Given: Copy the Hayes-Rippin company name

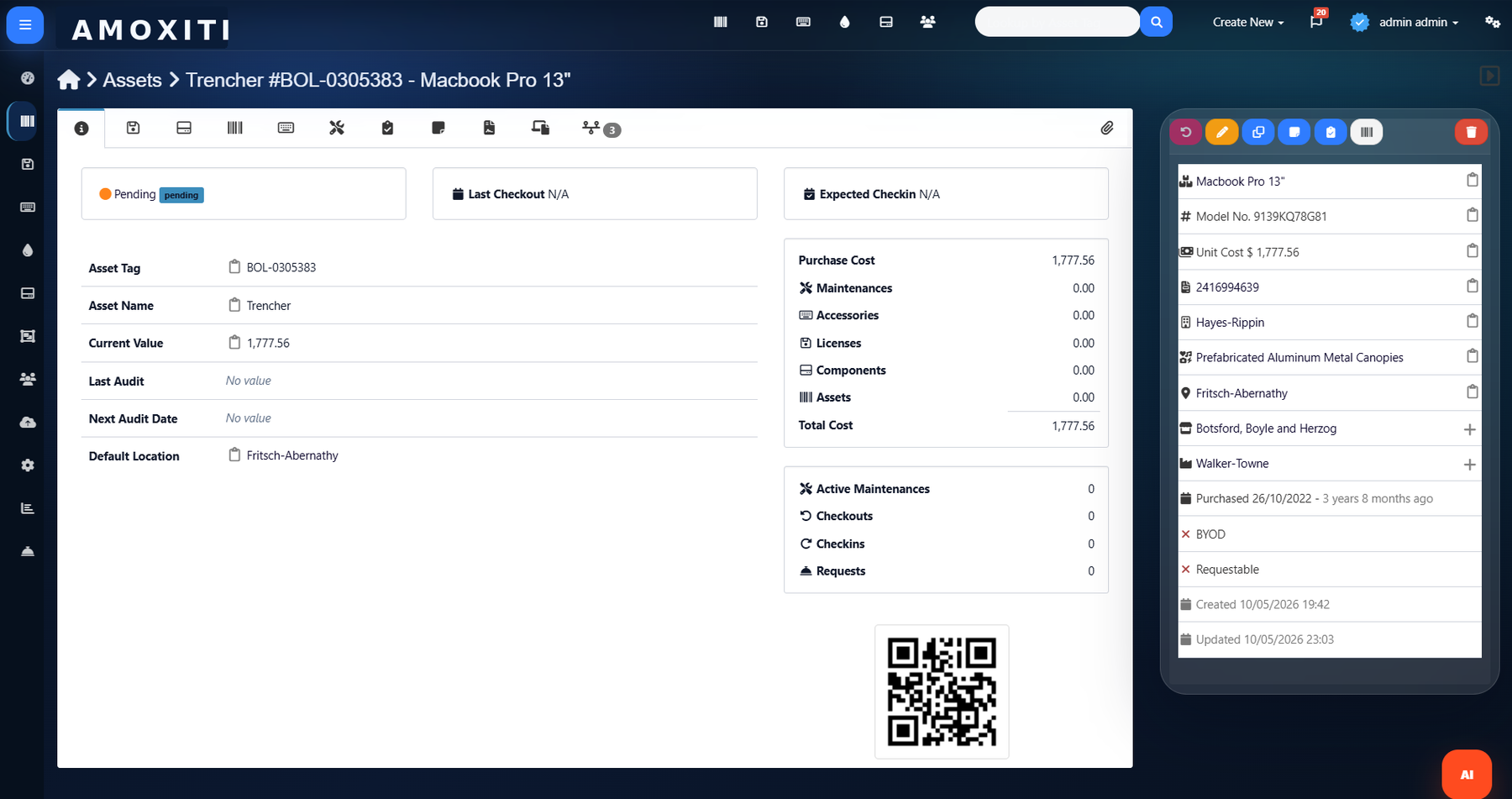Looking at the screenshot, I should (x=1472, y=322).
